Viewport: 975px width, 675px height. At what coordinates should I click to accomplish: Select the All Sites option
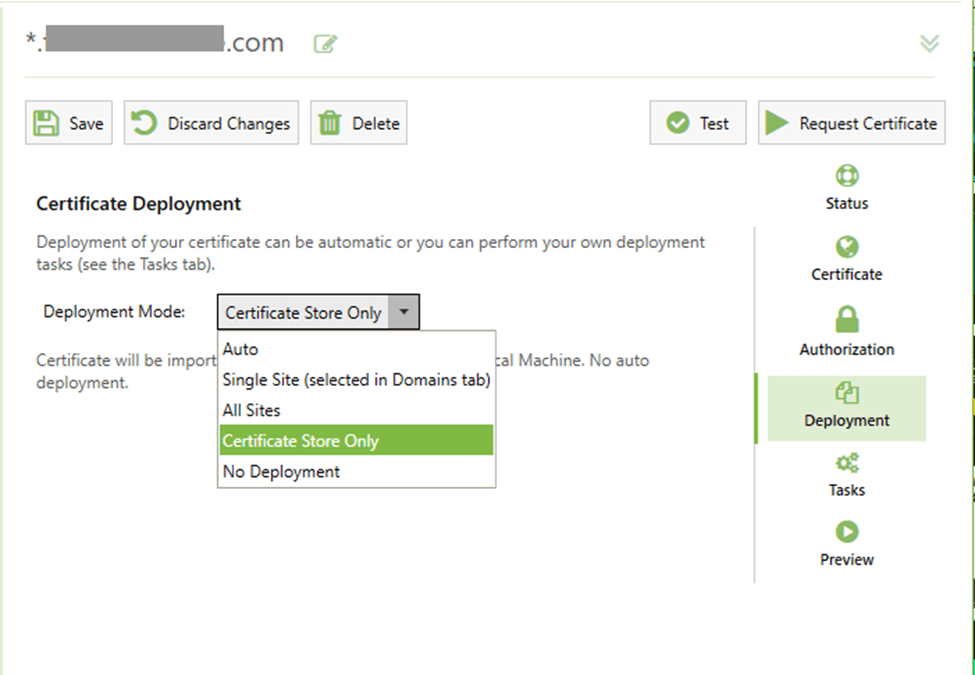tap(252, 410)
